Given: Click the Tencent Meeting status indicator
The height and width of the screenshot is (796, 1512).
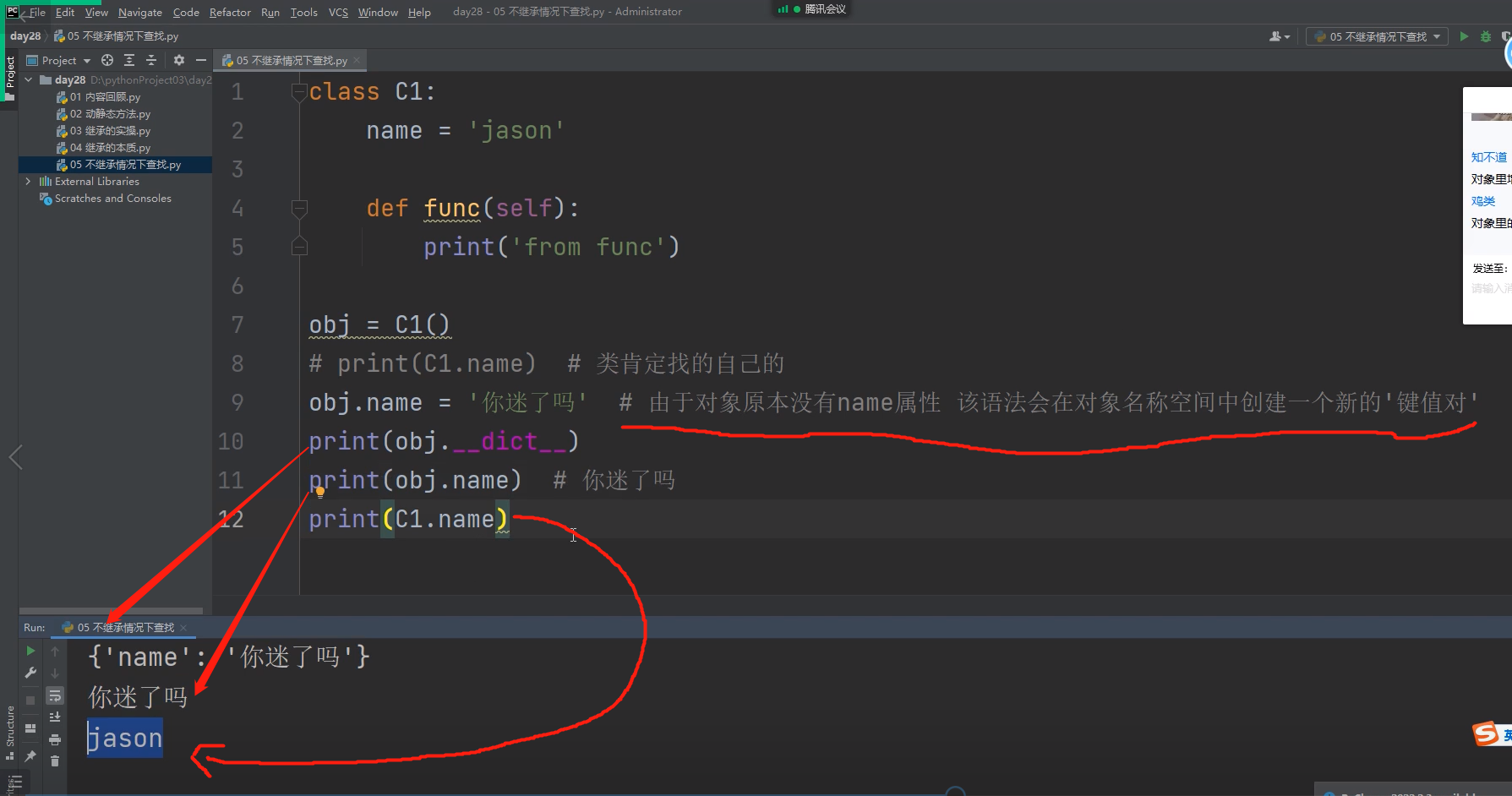Looking at the screenshot, I should [x=812, y=9].
